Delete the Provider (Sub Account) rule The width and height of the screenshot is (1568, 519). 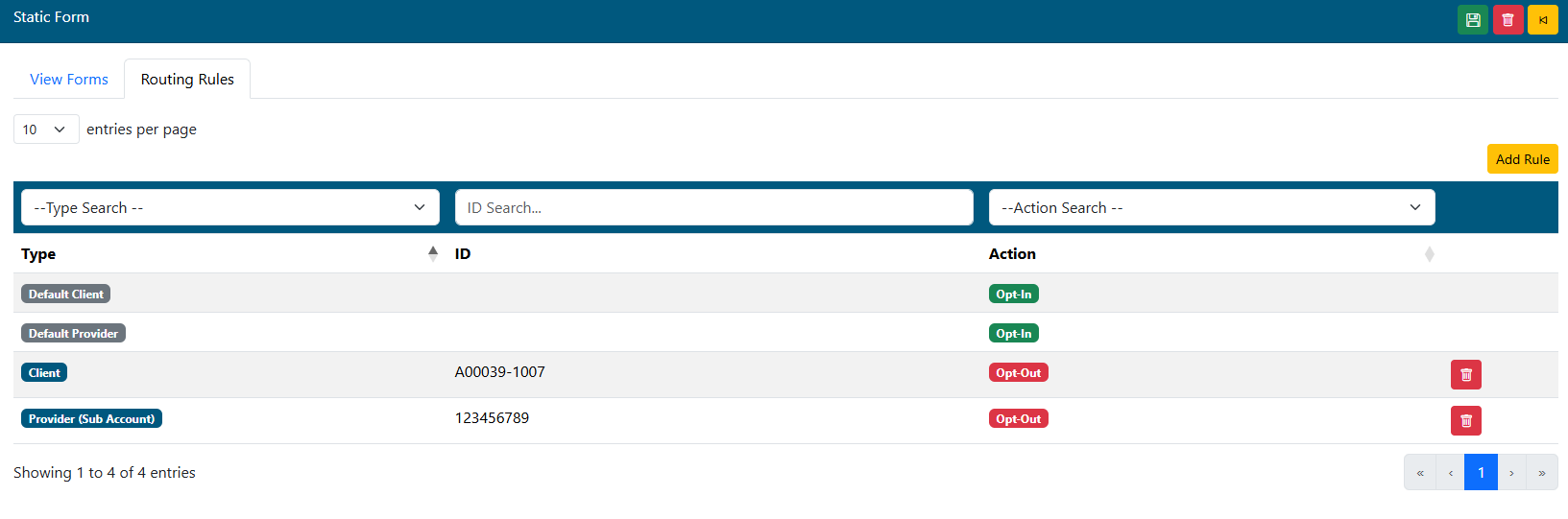coord(1465,420)
